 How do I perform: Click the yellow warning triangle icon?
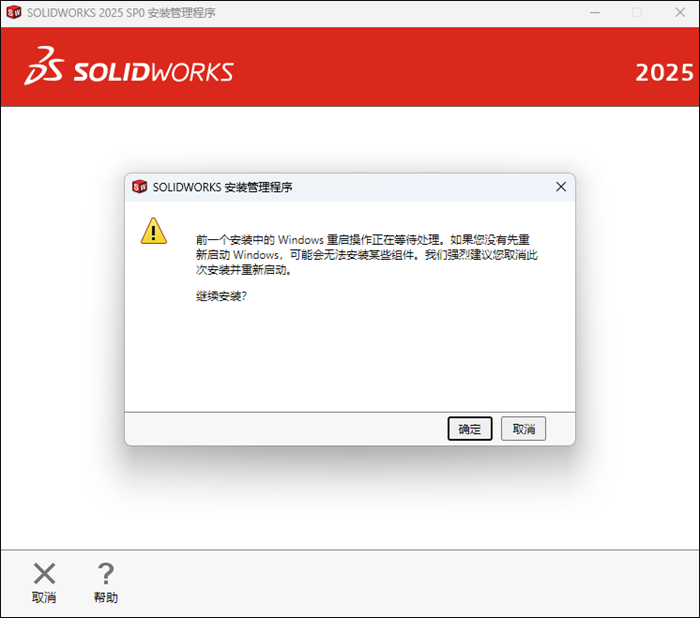click(154, 231)
